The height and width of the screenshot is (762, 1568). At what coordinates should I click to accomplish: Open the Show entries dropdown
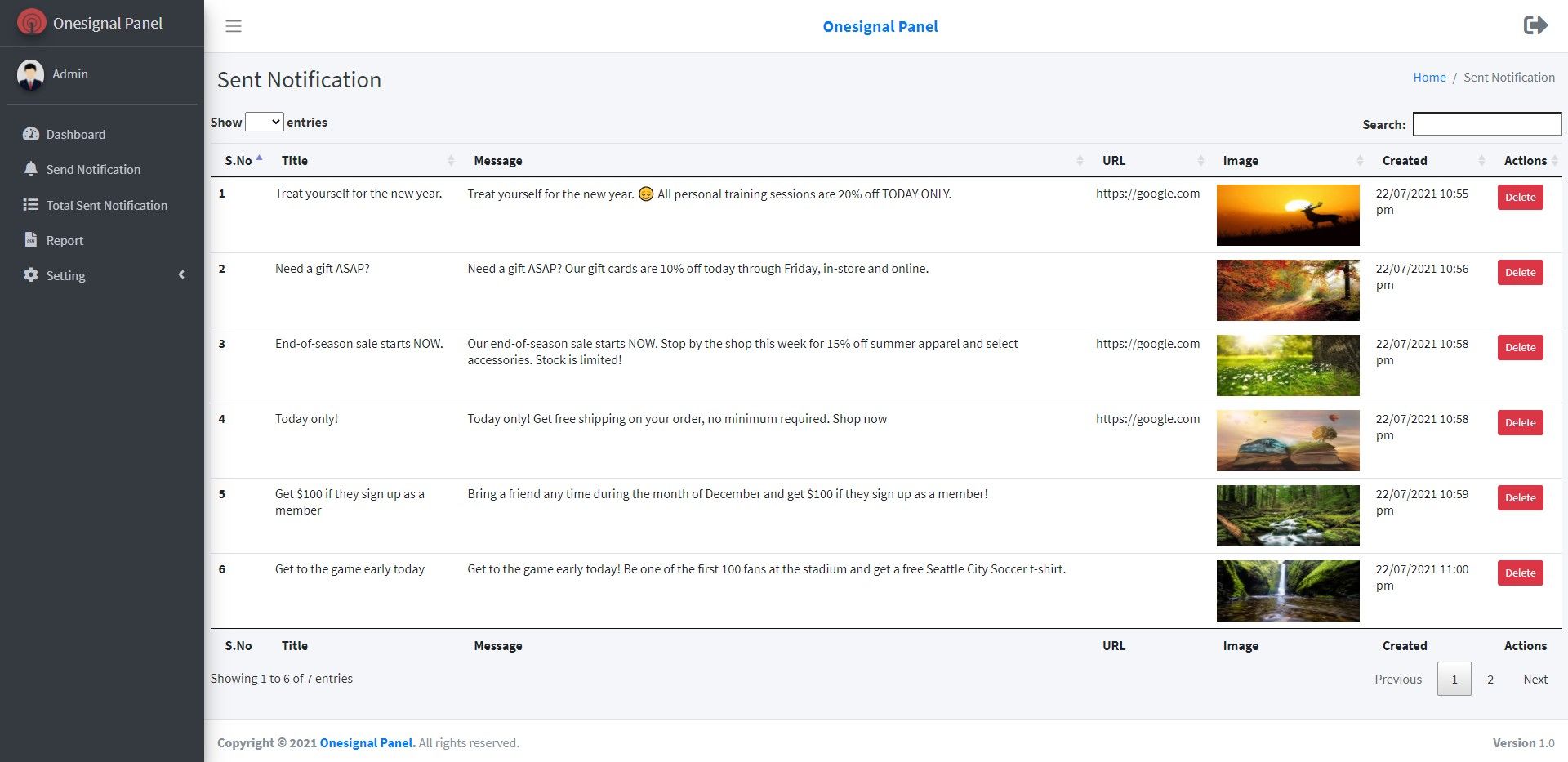pyautogui.click(x=264, y=122)
